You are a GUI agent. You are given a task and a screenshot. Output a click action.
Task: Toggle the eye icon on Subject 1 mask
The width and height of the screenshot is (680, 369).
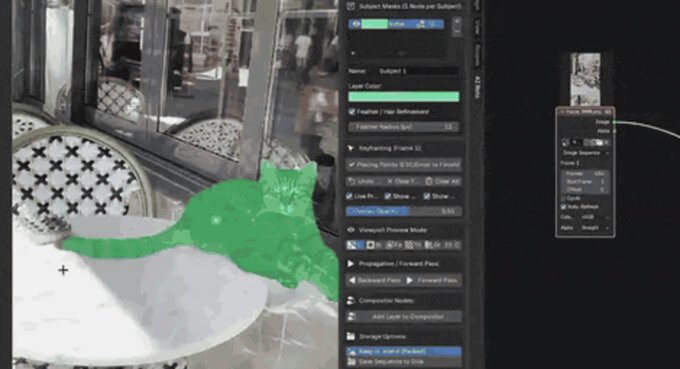pyautogui.click(x=356, y=24)
